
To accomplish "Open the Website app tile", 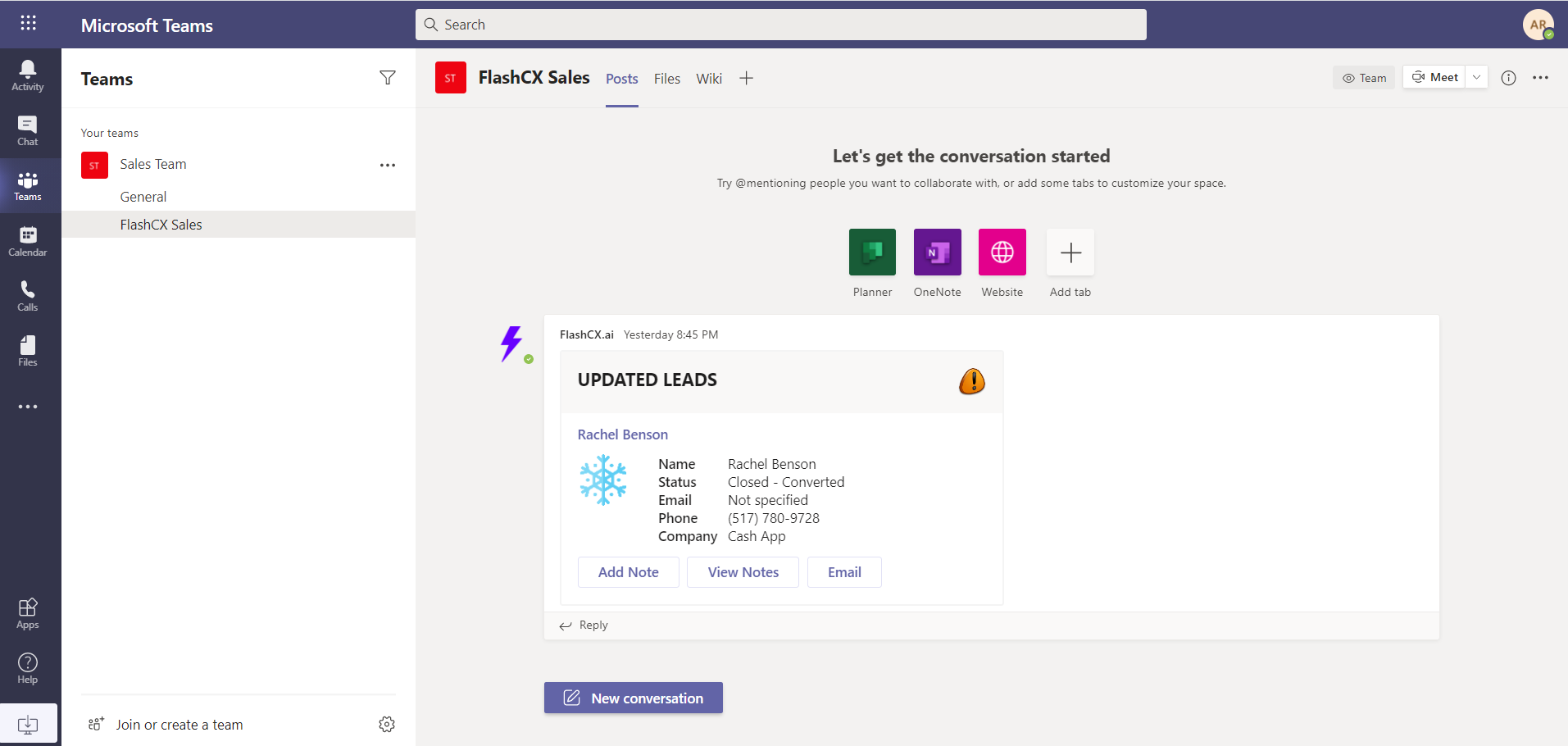I will [1002, 252].
